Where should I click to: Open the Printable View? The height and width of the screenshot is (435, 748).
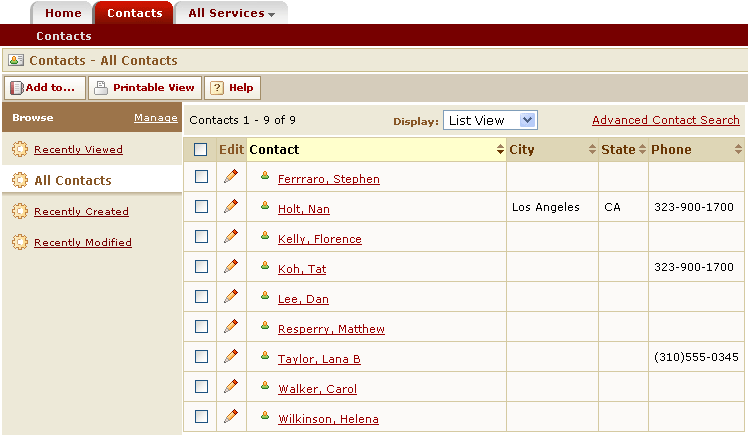[x=145, y=88]
